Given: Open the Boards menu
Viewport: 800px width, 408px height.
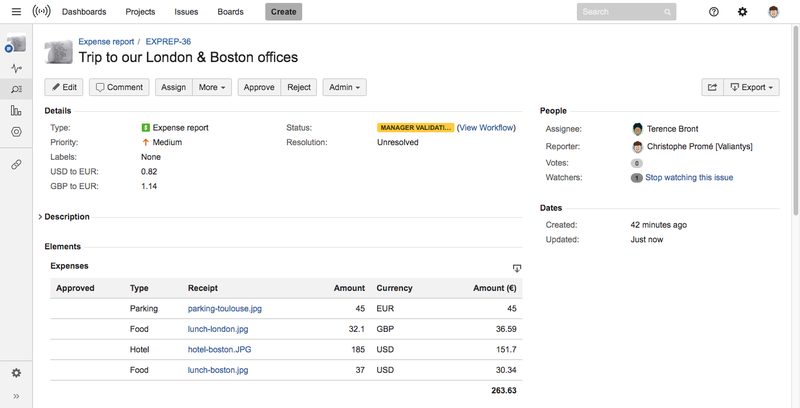Looking at the screenshot, I should tap(229, 12).
